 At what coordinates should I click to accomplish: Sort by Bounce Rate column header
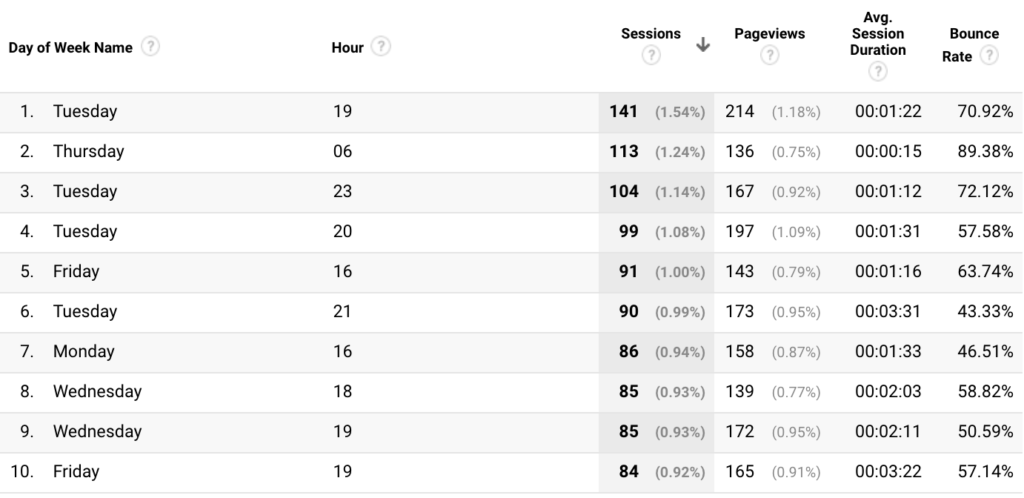[973, 34]
